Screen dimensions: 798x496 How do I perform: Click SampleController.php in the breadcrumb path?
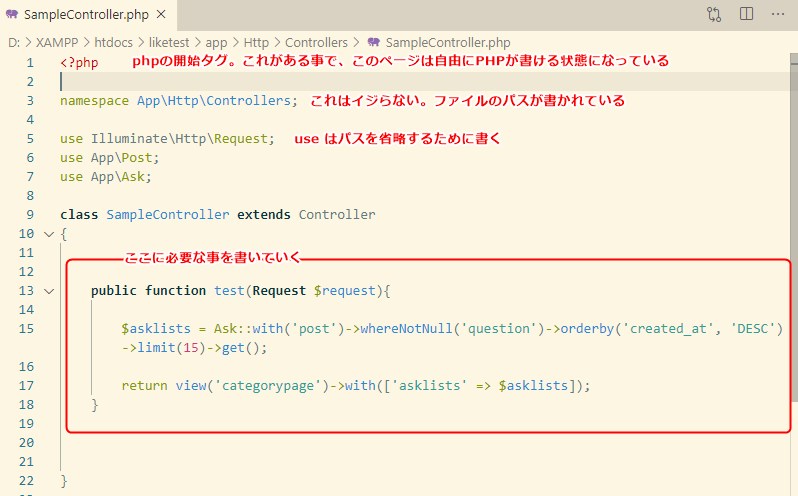[447, 43]
